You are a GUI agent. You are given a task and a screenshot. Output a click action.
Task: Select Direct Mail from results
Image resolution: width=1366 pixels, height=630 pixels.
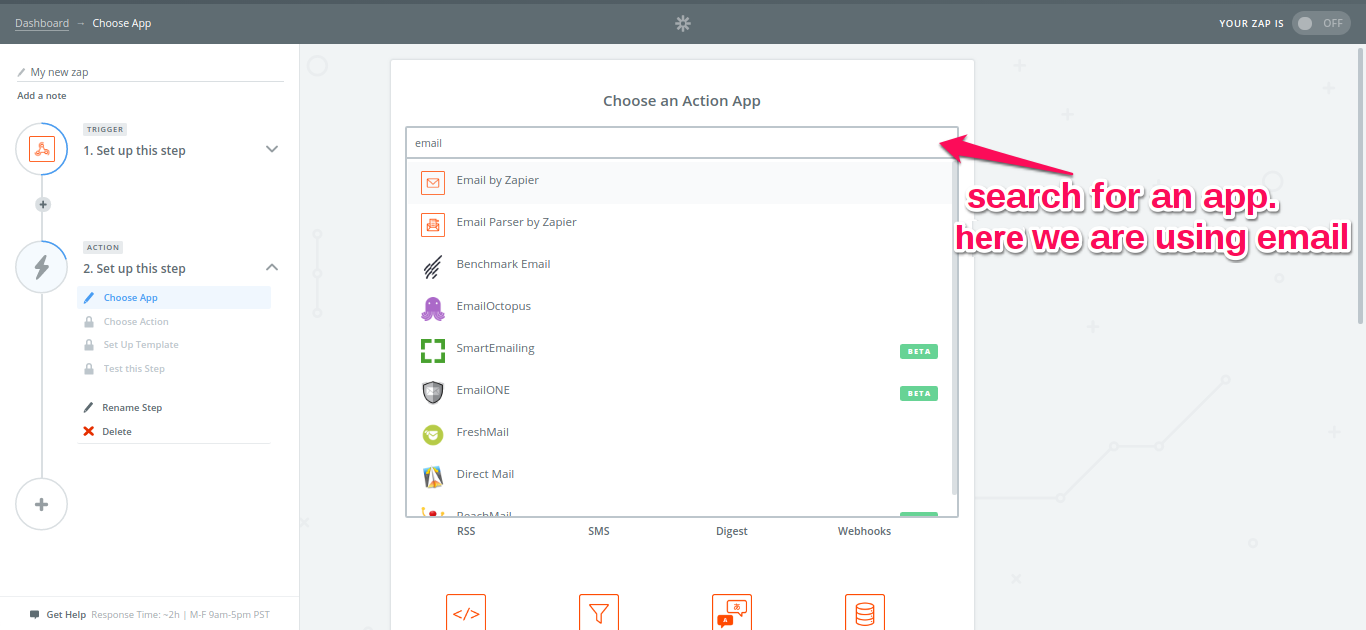tap(680, 475)
